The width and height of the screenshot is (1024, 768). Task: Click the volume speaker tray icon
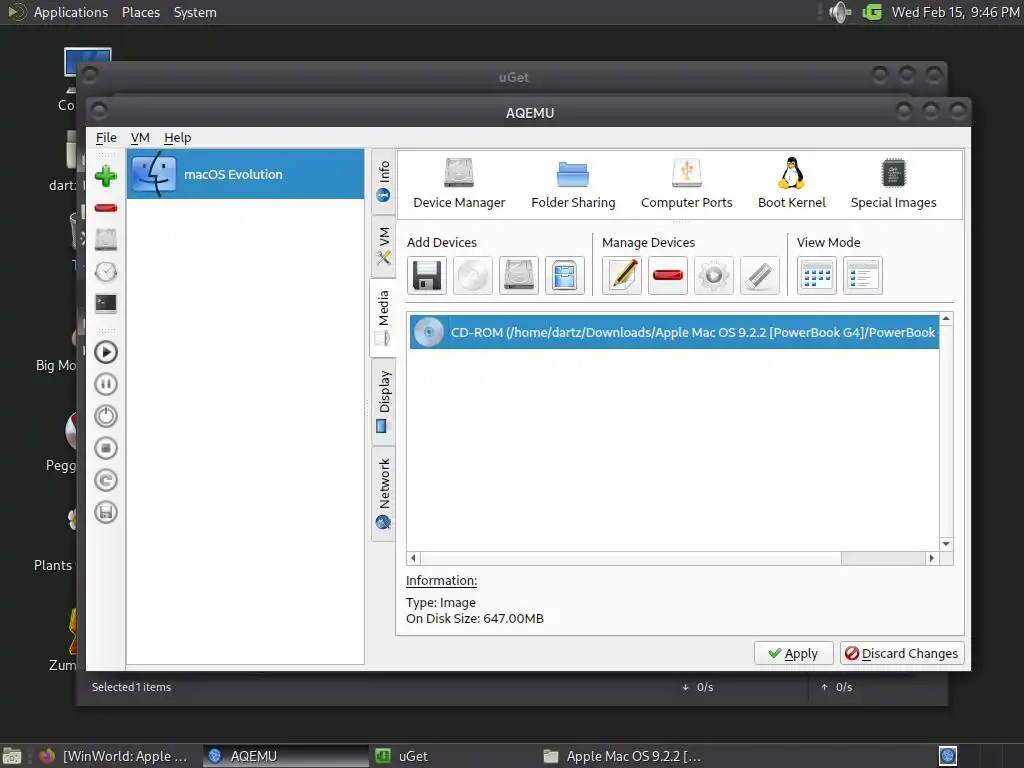(x=840, y=12)
